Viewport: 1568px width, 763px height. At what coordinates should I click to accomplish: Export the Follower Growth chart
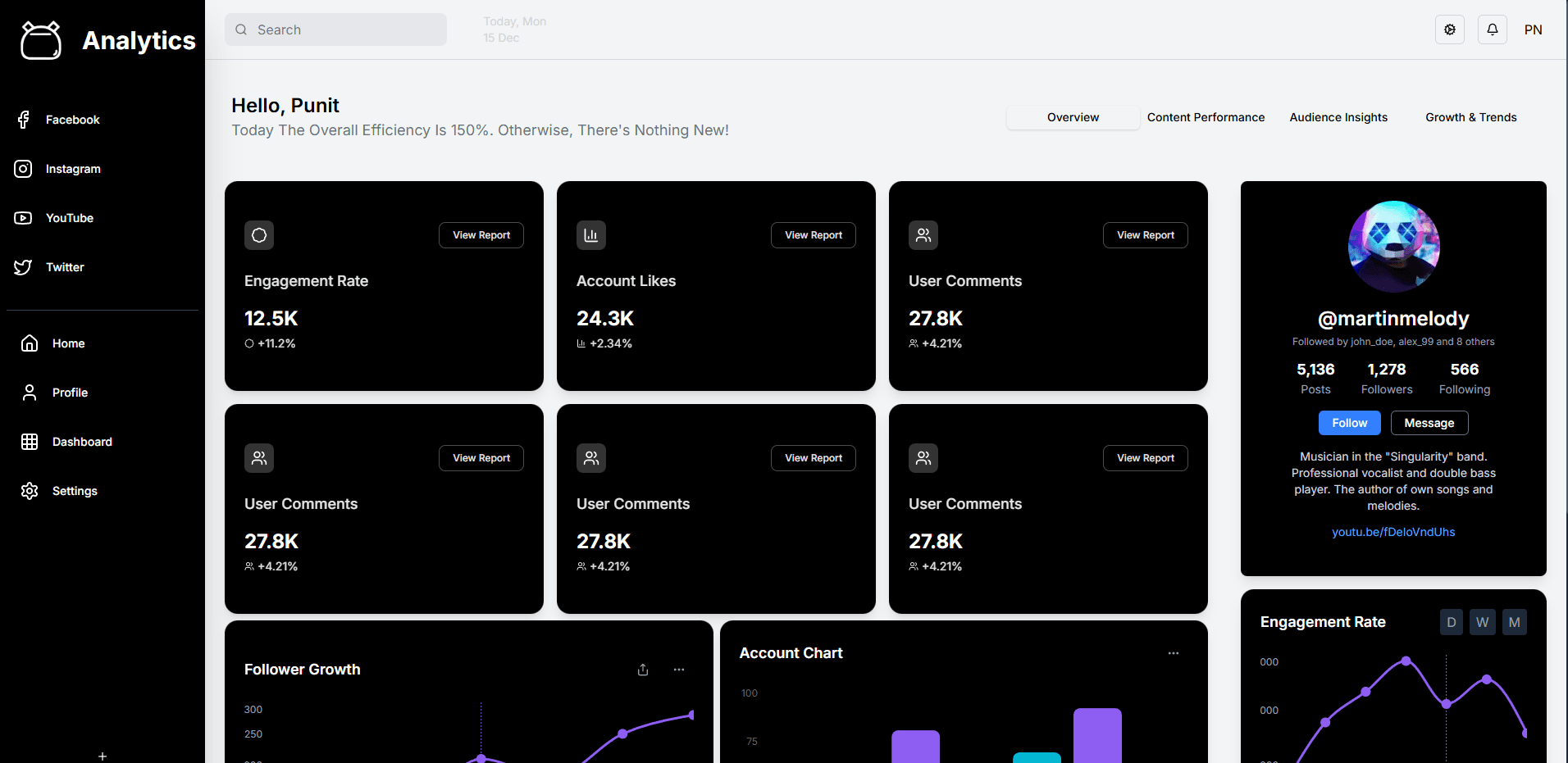(643, 670)
